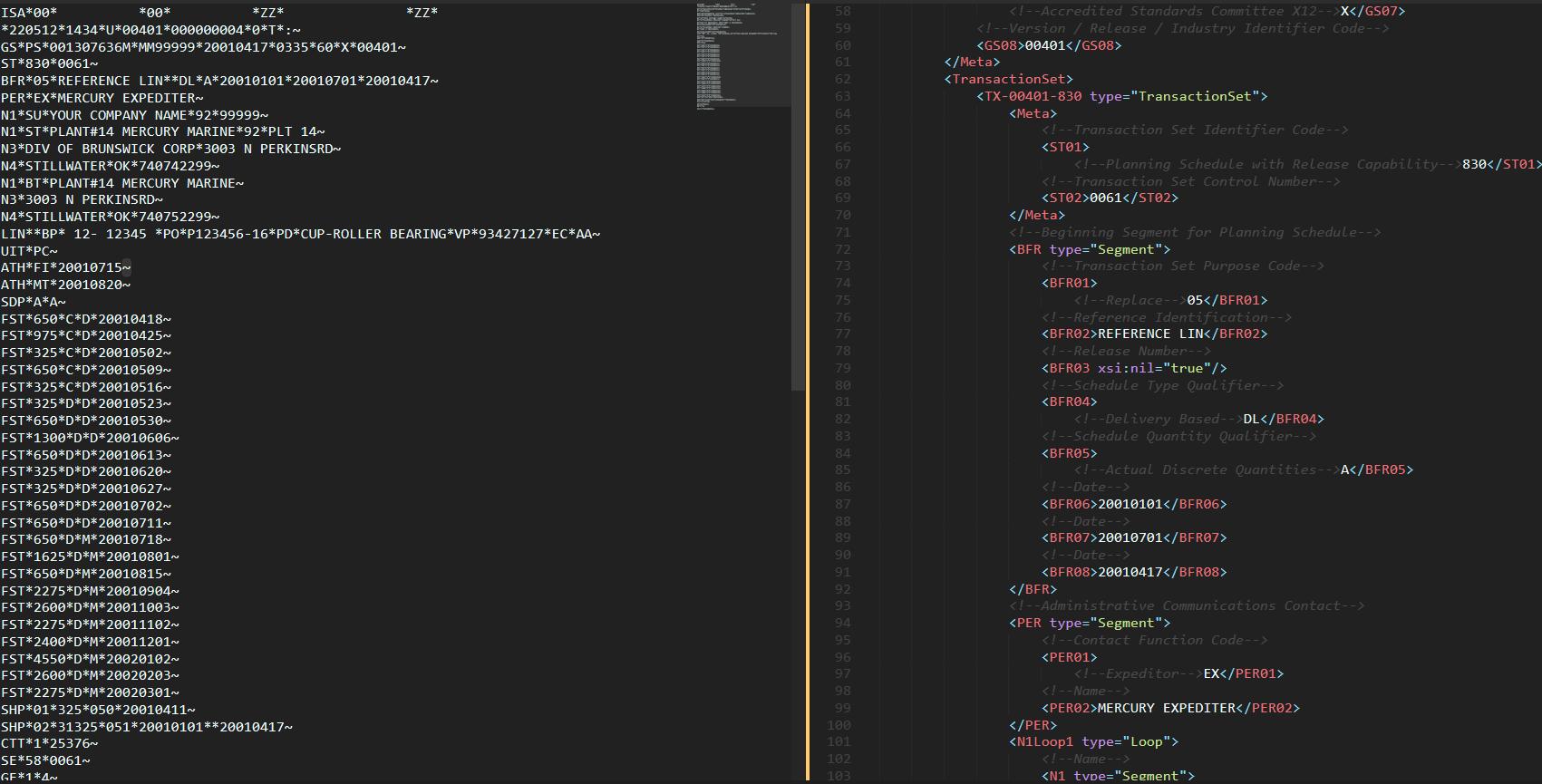
Task: Click line number 72 beside the BFR tag
Action: [842, 249]
